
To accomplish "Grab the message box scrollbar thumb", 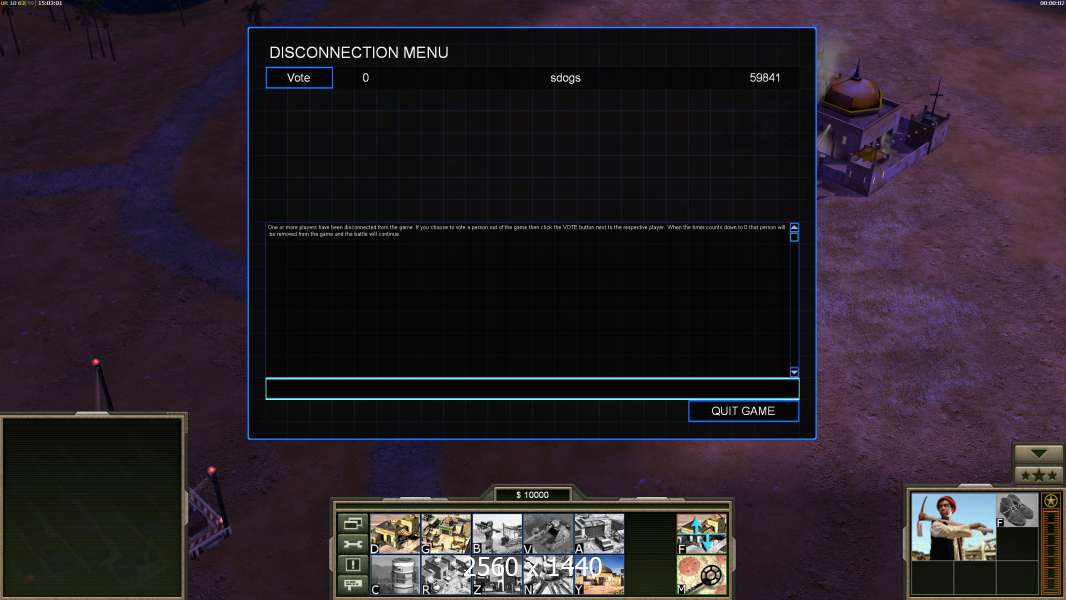I will click(794, 237).
